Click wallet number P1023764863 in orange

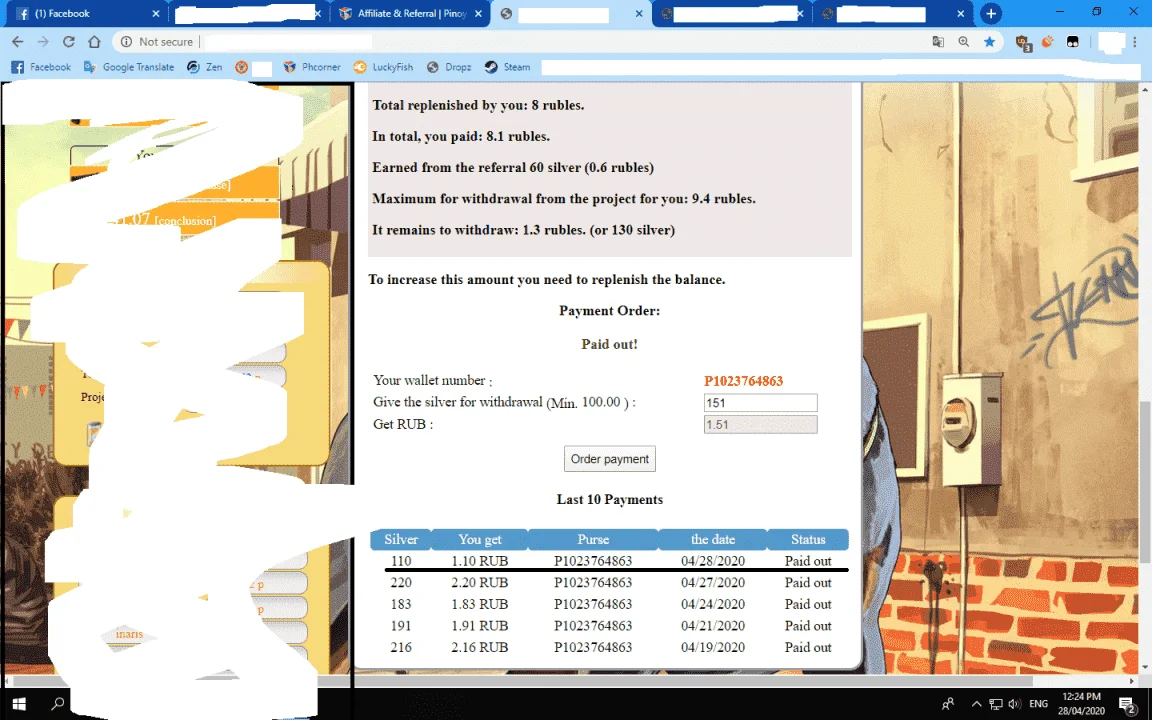tap(744, 381)
